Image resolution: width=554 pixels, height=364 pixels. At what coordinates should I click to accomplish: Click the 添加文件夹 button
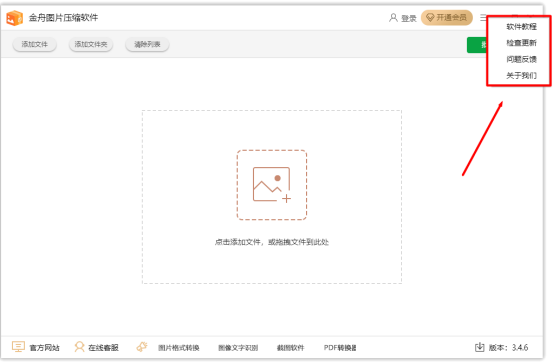(x=91, y=44)
